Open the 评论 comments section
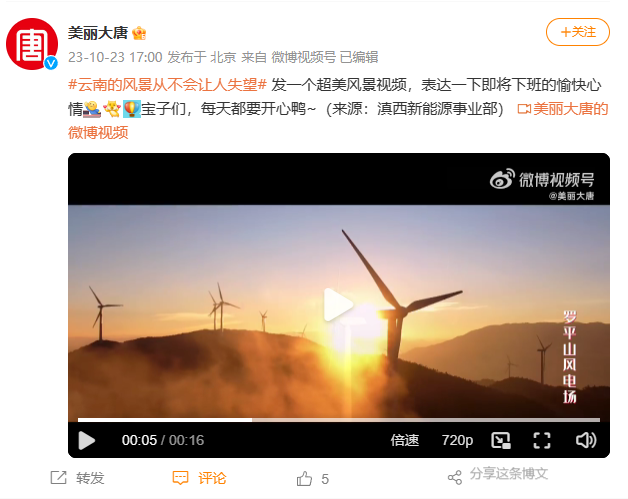This screenshot has width=628, height=499. tap(199, 478)
